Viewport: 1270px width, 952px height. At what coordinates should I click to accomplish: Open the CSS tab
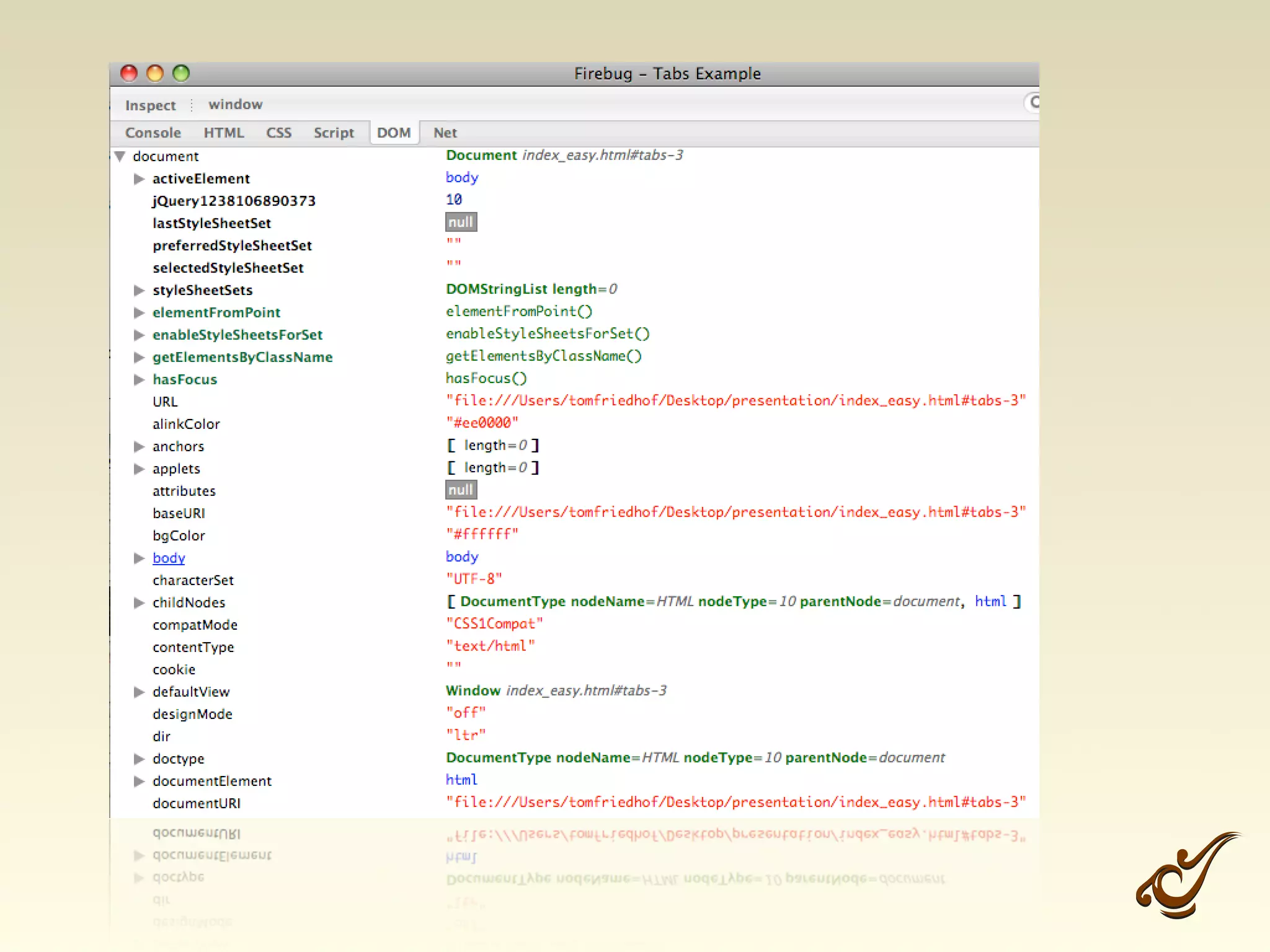click(279, 133)
